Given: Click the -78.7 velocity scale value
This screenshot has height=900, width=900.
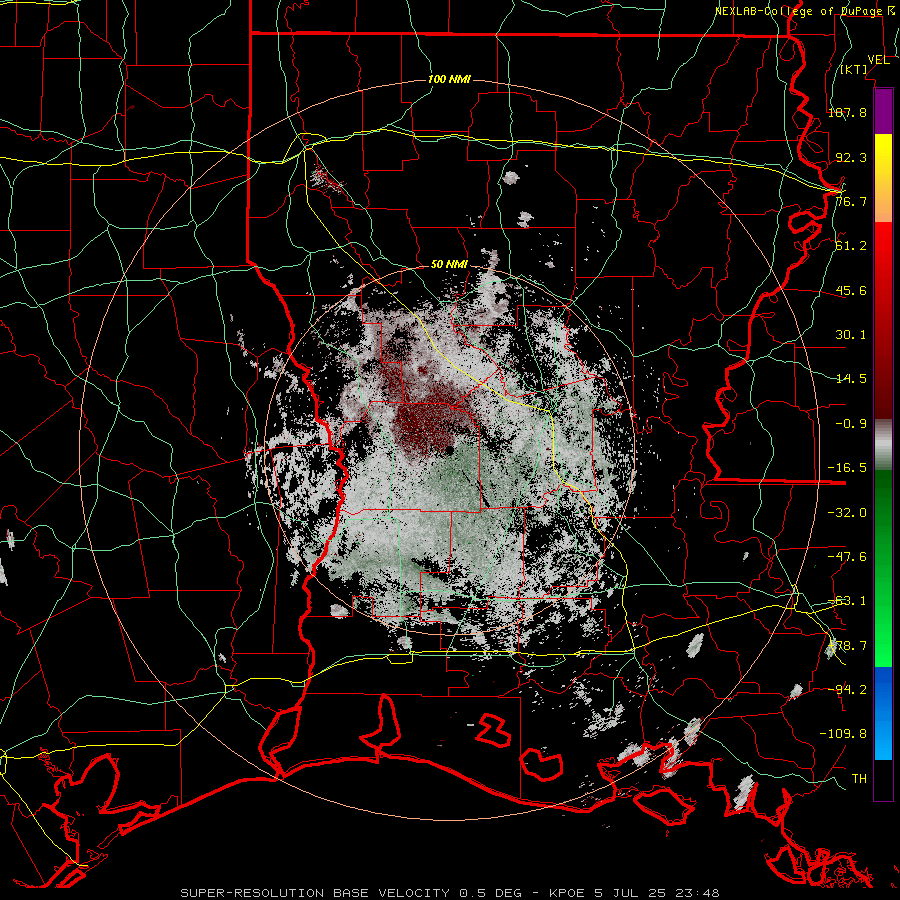Looking at the screenshot, I should pyautogui.click(x=847, y=646).
